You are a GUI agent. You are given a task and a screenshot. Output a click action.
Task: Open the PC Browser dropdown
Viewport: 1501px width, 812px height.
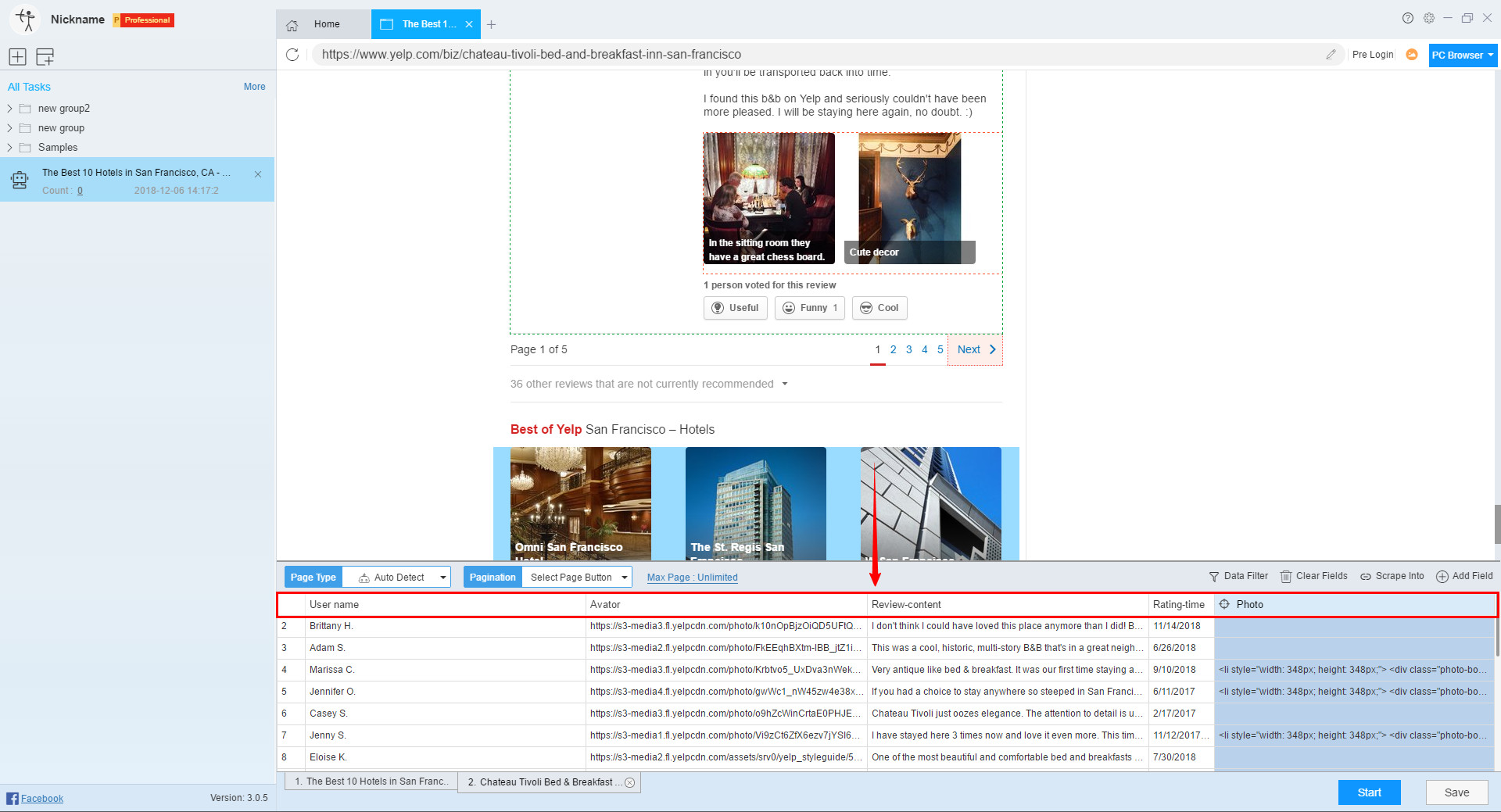[x=1463, y=55]
